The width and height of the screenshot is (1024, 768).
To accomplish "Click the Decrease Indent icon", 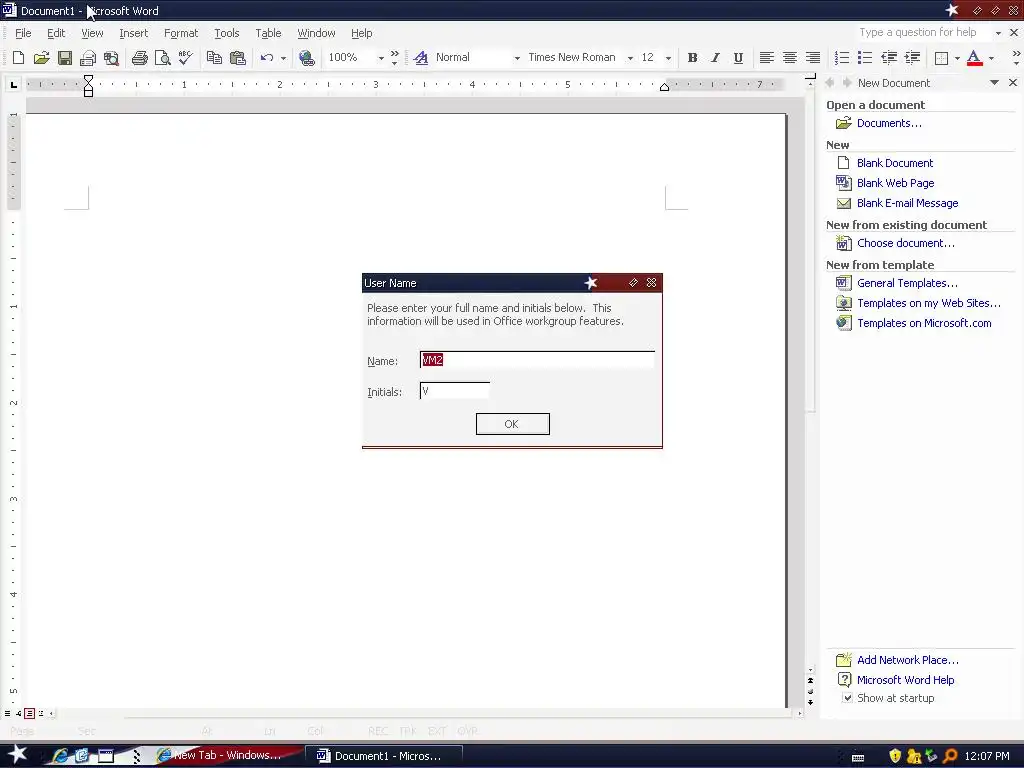I will point(888,57).
